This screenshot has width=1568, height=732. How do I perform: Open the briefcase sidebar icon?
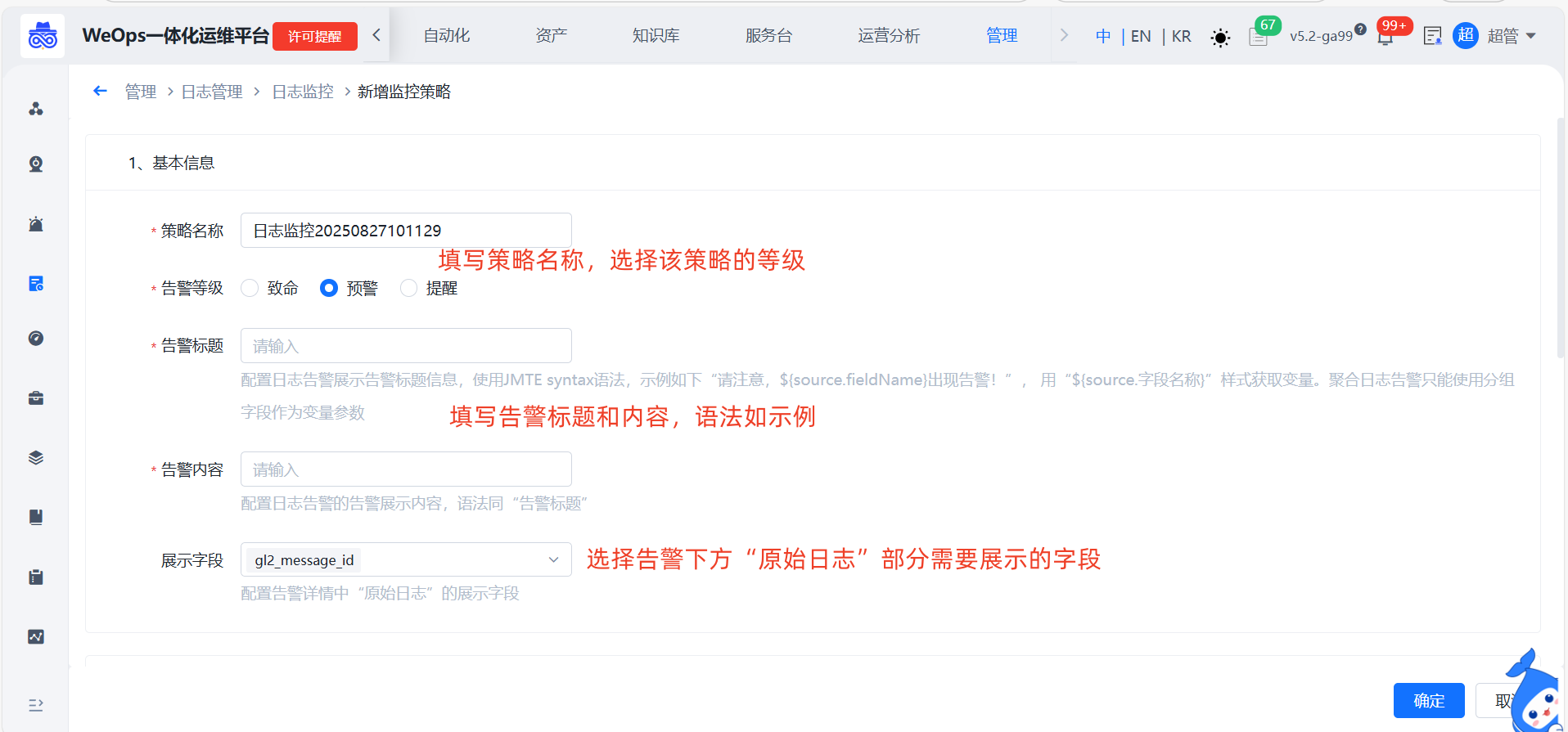click(x=36, y=398)
